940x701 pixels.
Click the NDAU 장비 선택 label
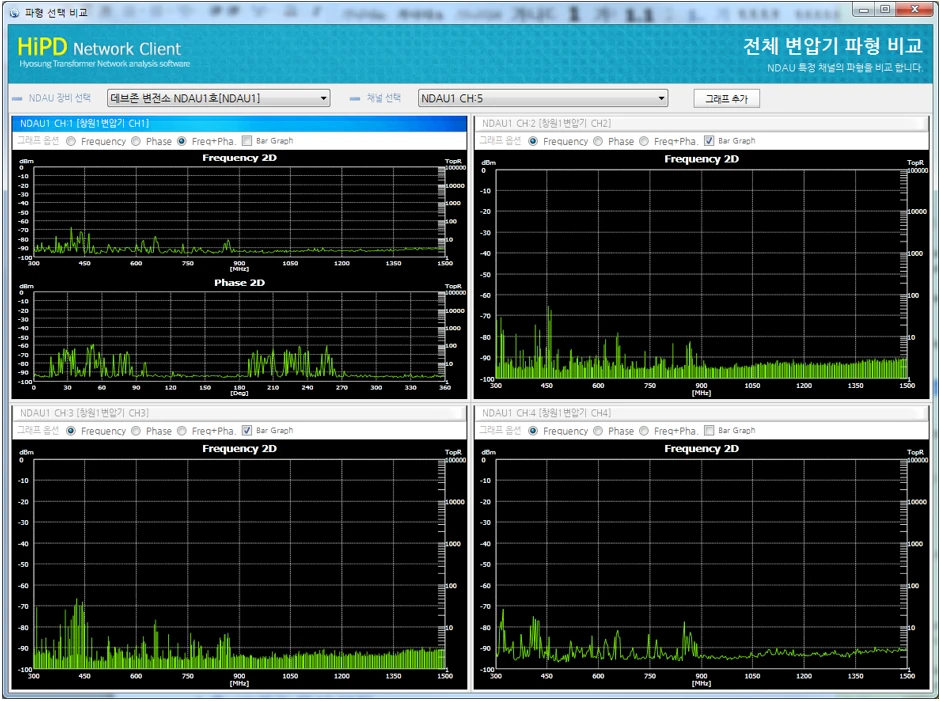tap(59, 98)
